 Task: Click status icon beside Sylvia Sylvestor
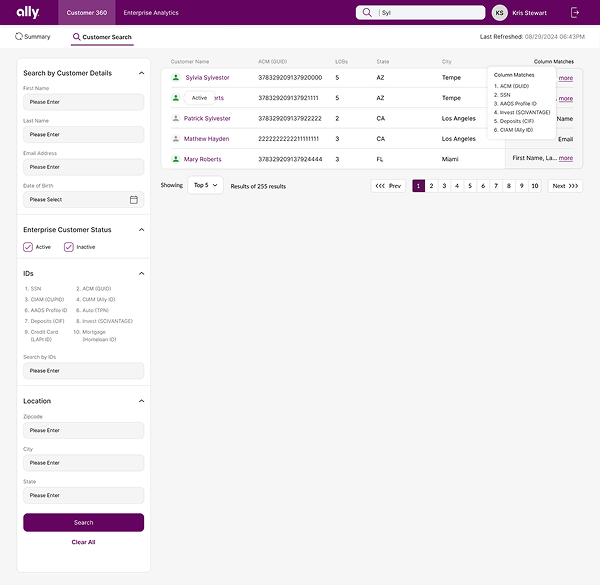click(x=176, y=77)
